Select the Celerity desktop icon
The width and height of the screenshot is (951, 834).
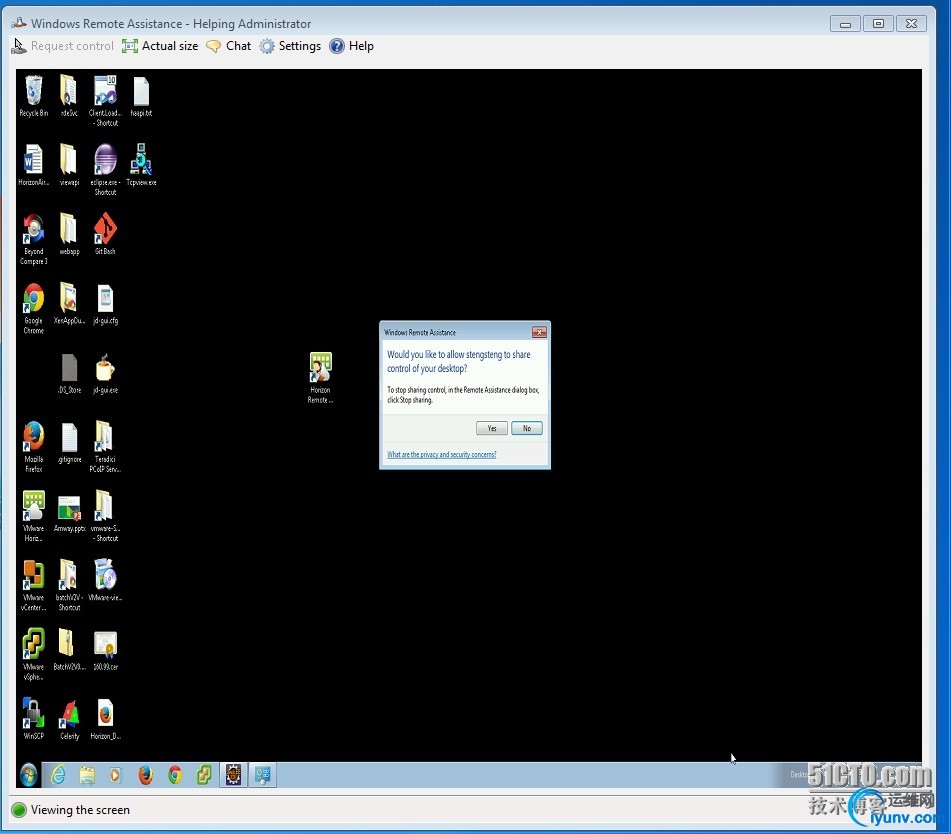69,719
